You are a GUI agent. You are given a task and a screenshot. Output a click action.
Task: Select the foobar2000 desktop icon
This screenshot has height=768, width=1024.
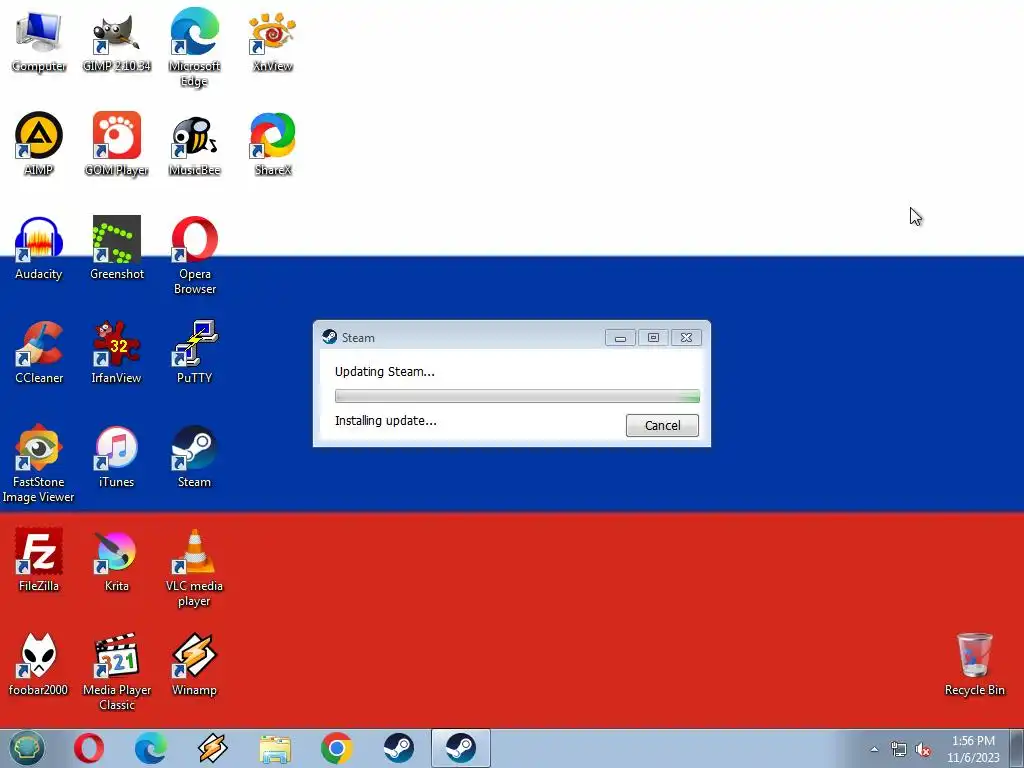39,665
